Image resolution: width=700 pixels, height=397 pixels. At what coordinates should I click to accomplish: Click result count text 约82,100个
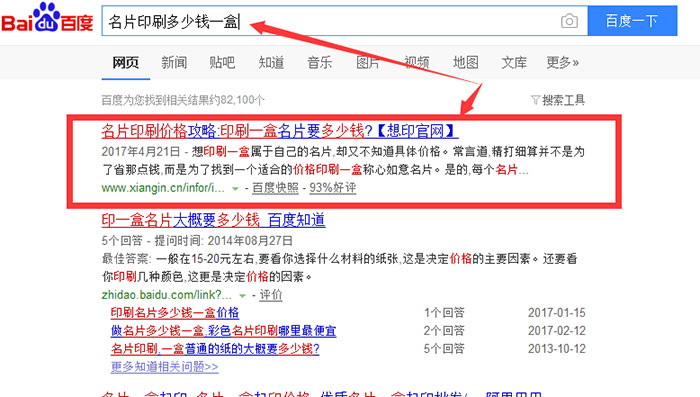[183, 100]
